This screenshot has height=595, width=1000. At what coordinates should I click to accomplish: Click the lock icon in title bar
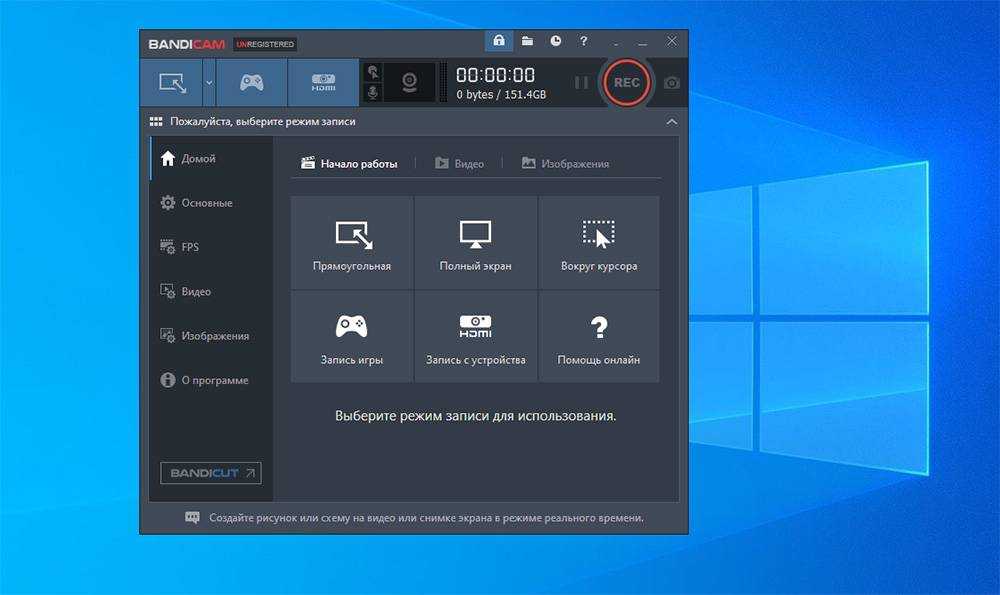[x=499, y=41]
